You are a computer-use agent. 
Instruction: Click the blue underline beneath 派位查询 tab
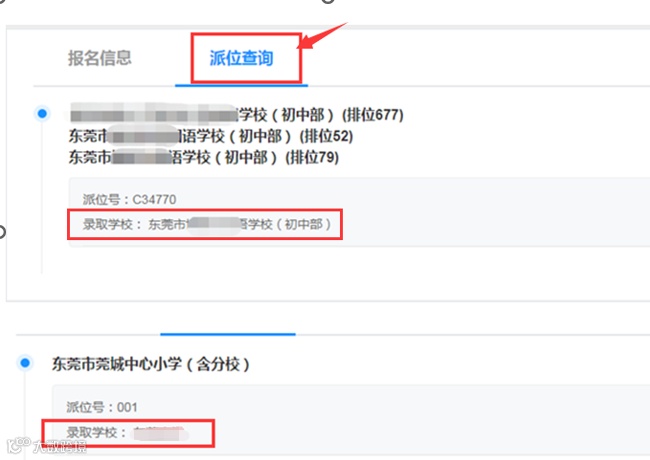click(x=241, y=85)
